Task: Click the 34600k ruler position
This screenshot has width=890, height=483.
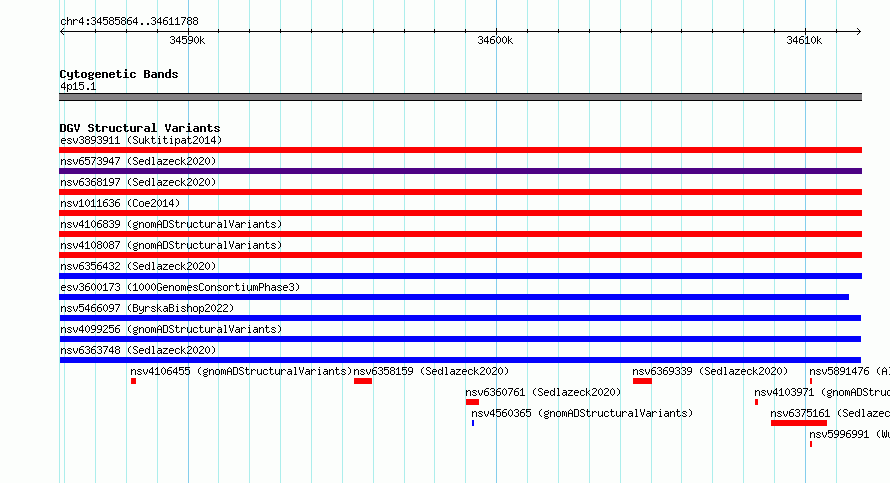Action: tap(496, 40)
